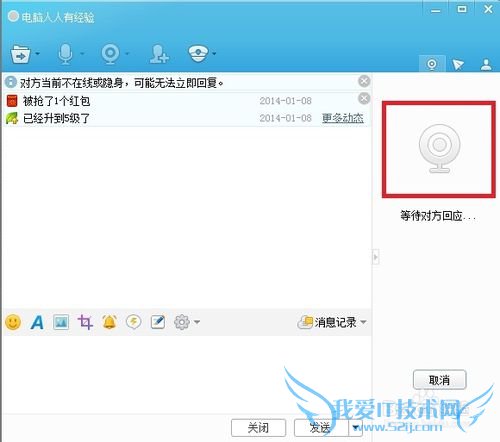Click the send file folder icon
Viewport: 500px width, 442px height.
(x=21, y=54)
